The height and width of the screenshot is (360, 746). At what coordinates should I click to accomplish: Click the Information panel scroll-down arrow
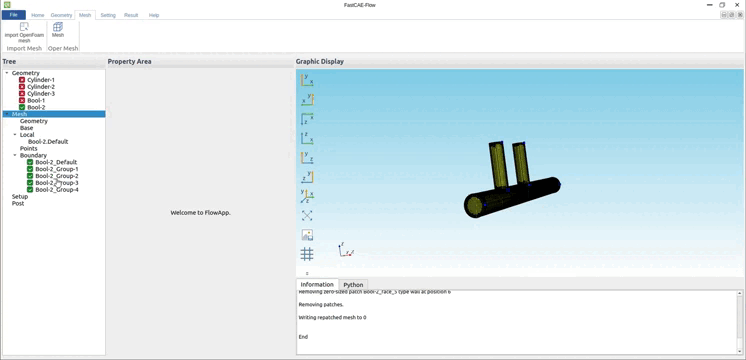point(739,351)
